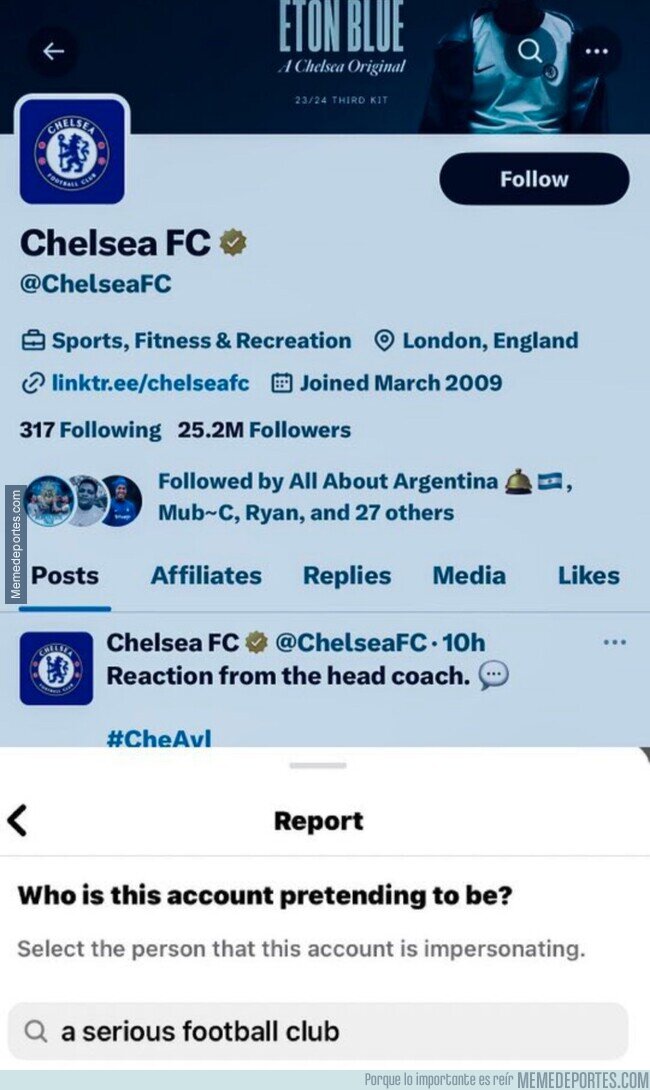The width and height of the screenshot is (650, 1090).
Task: Open the post's three-dot menu
Action: (x=615, y=642)
